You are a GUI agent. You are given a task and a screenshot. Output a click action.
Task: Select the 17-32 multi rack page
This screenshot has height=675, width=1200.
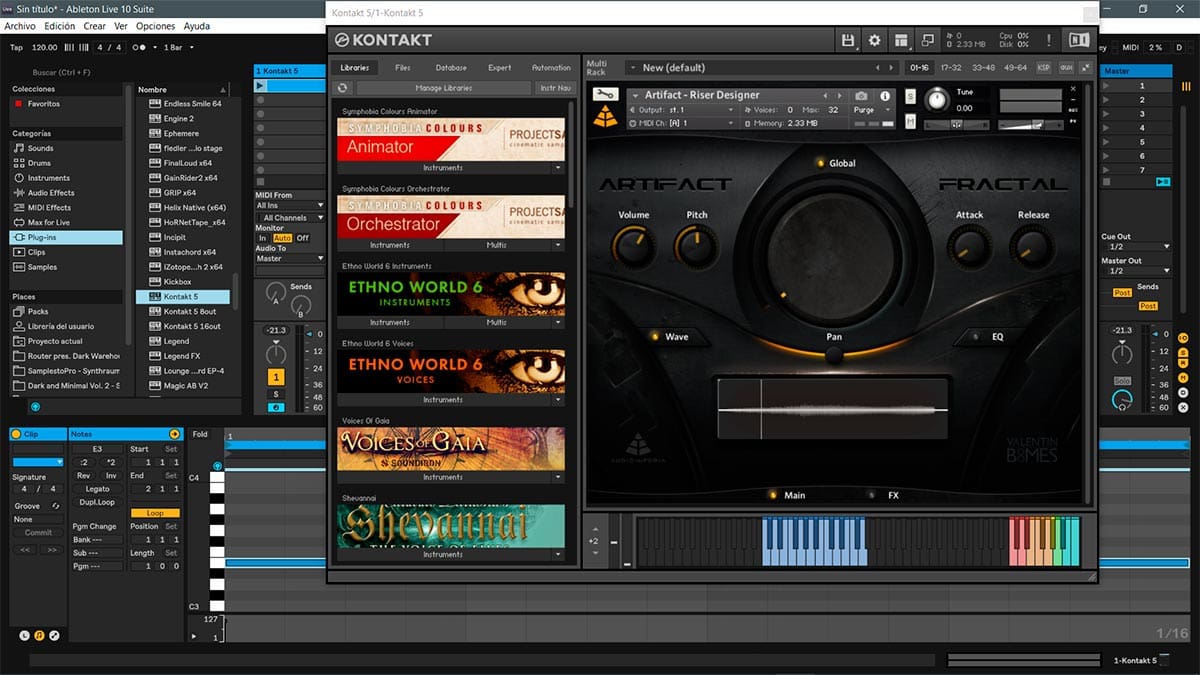949,67
